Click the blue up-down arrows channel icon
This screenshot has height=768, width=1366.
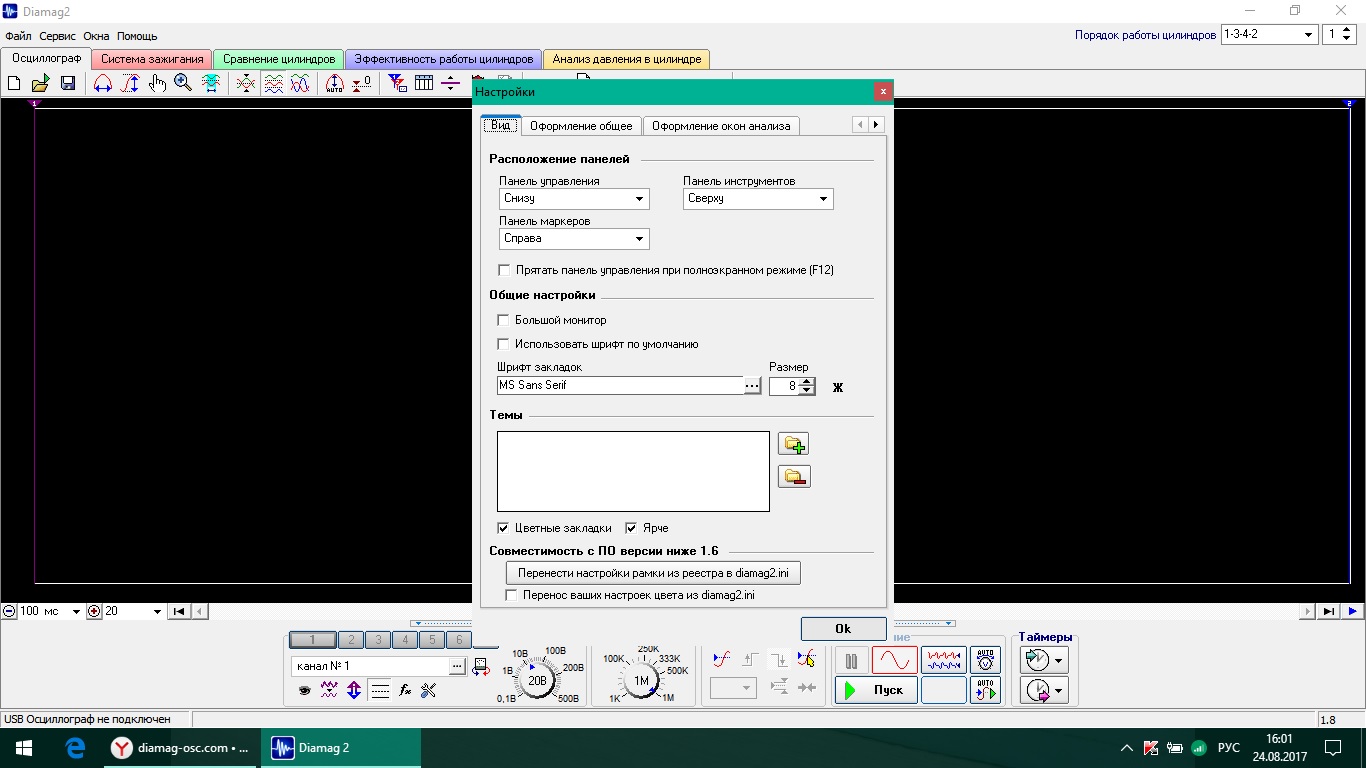(x=354, y=690)
